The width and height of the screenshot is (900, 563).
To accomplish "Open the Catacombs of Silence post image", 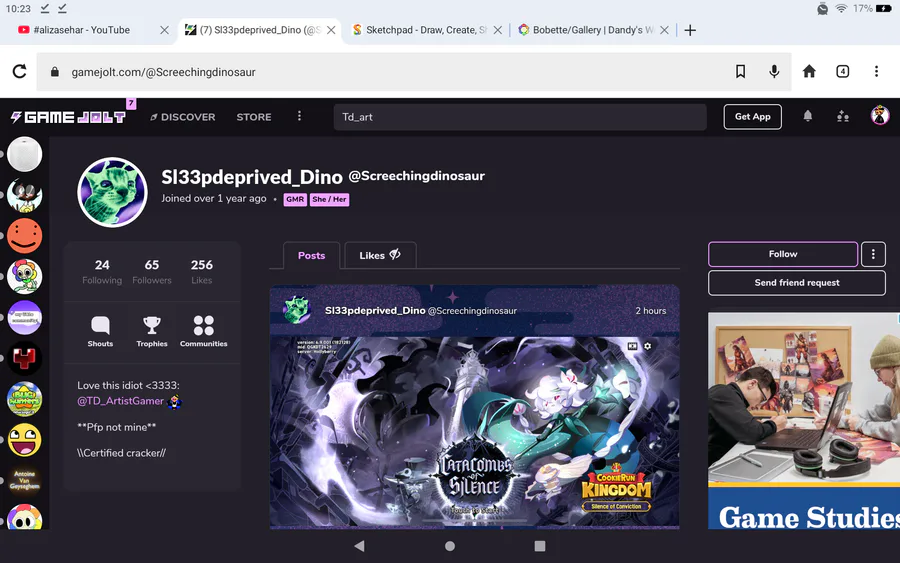I will pyautogui.click(x=475, y=432).
